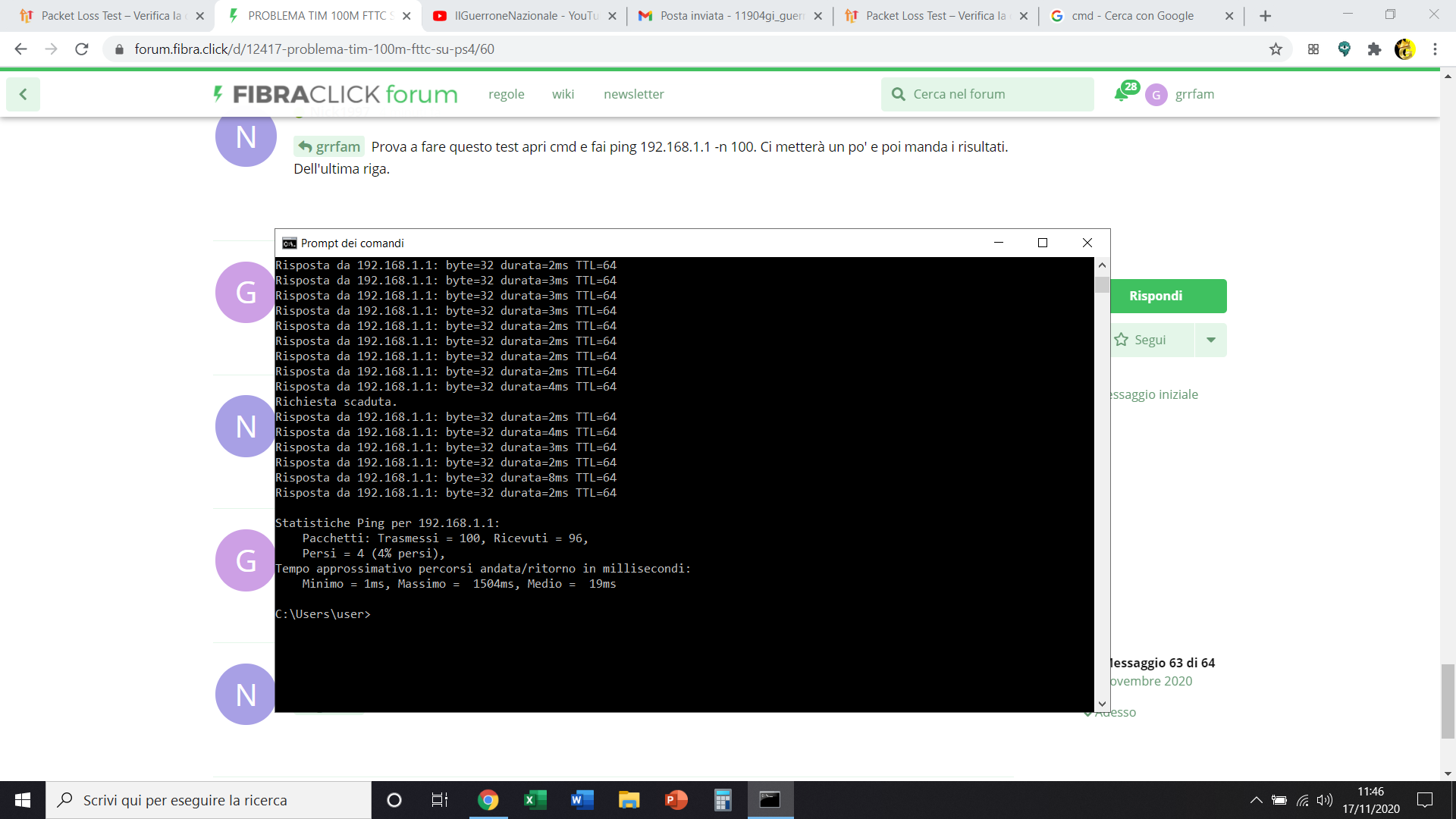Open the wiki menu item
Screen dimensions: 1456x819
563,94
